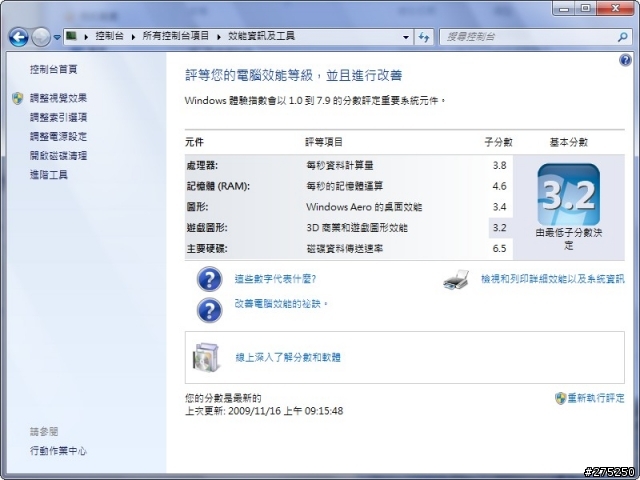
Task: Click the 遊戲圖形: row label
Action: click(x=207, y=228)
